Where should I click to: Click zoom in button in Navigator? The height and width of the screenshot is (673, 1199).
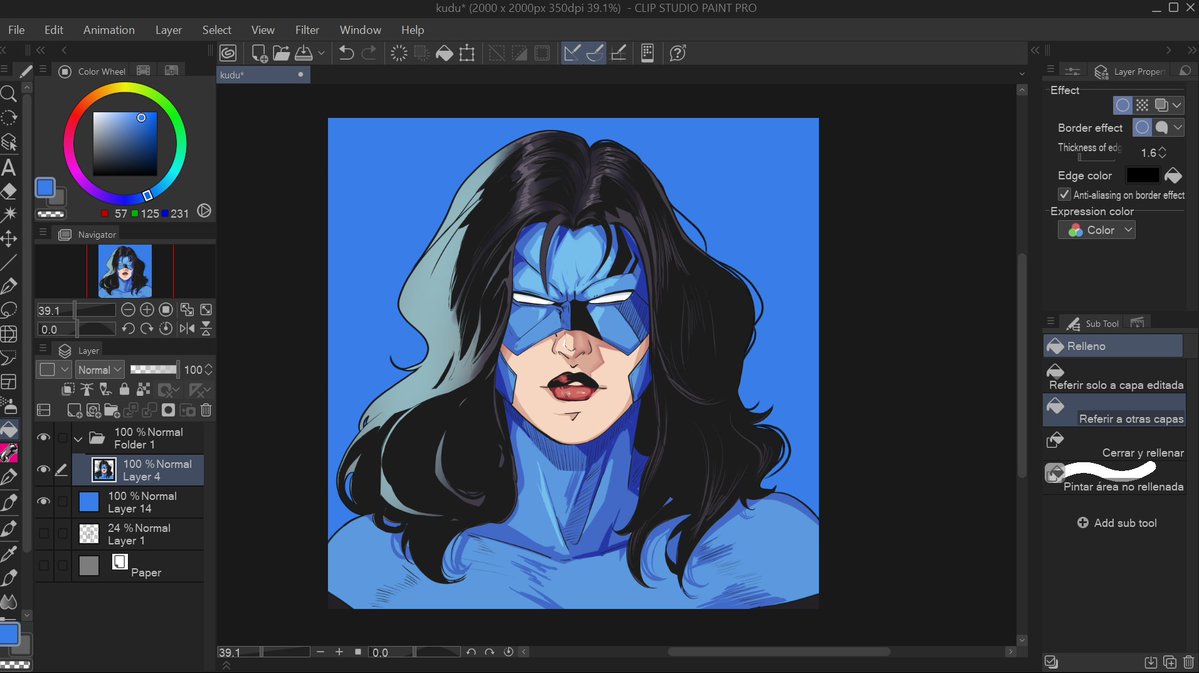(147, 310)
